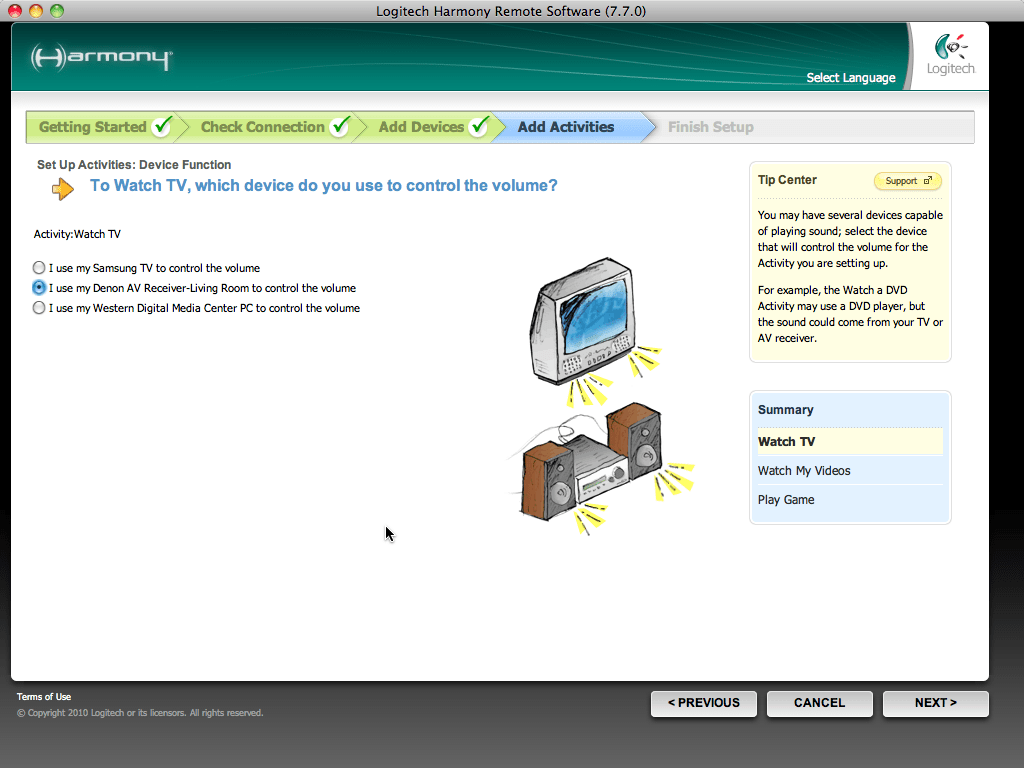This screenshot has height=768, width=1024.
Task: Select Play Game in Summary list
Action: [x=786, y=500]
